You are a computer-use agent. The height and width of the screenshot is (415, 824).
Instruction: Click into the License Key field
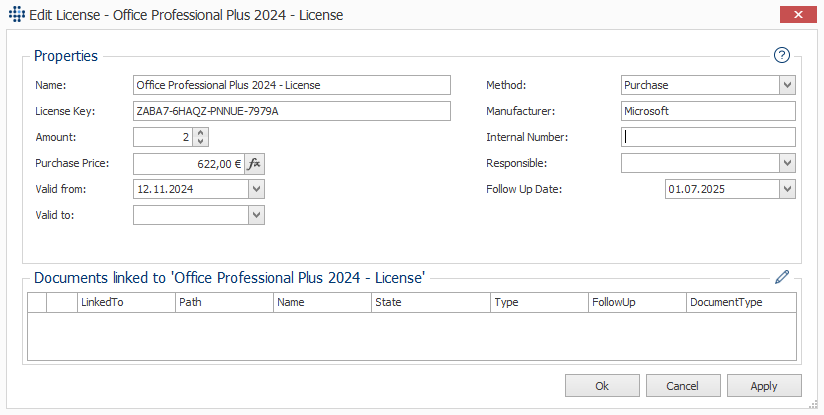coord(292,111)
